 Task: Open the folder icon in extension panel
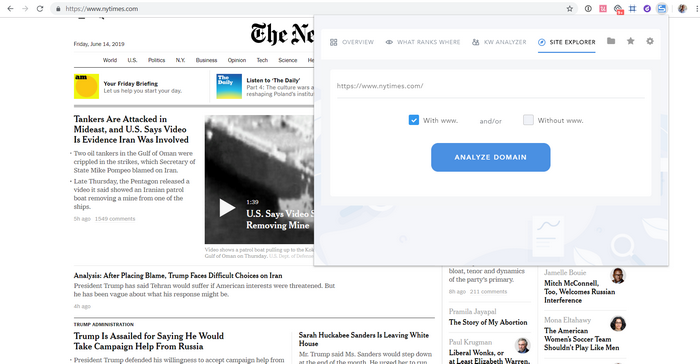click(x=611, y=41)
